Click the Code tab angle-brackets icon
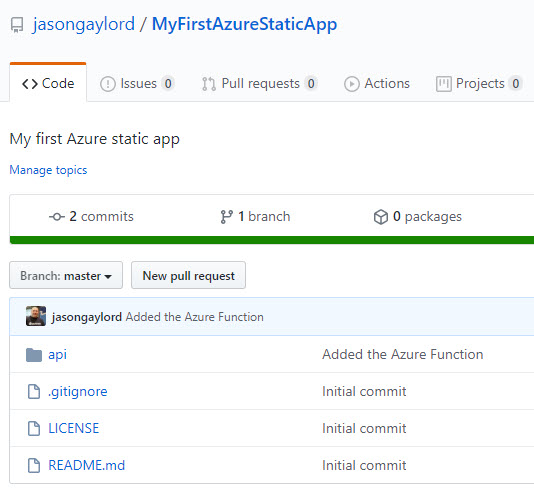Image resolution: width=534 pixels, height=495 pixels. tap(30, 84)
